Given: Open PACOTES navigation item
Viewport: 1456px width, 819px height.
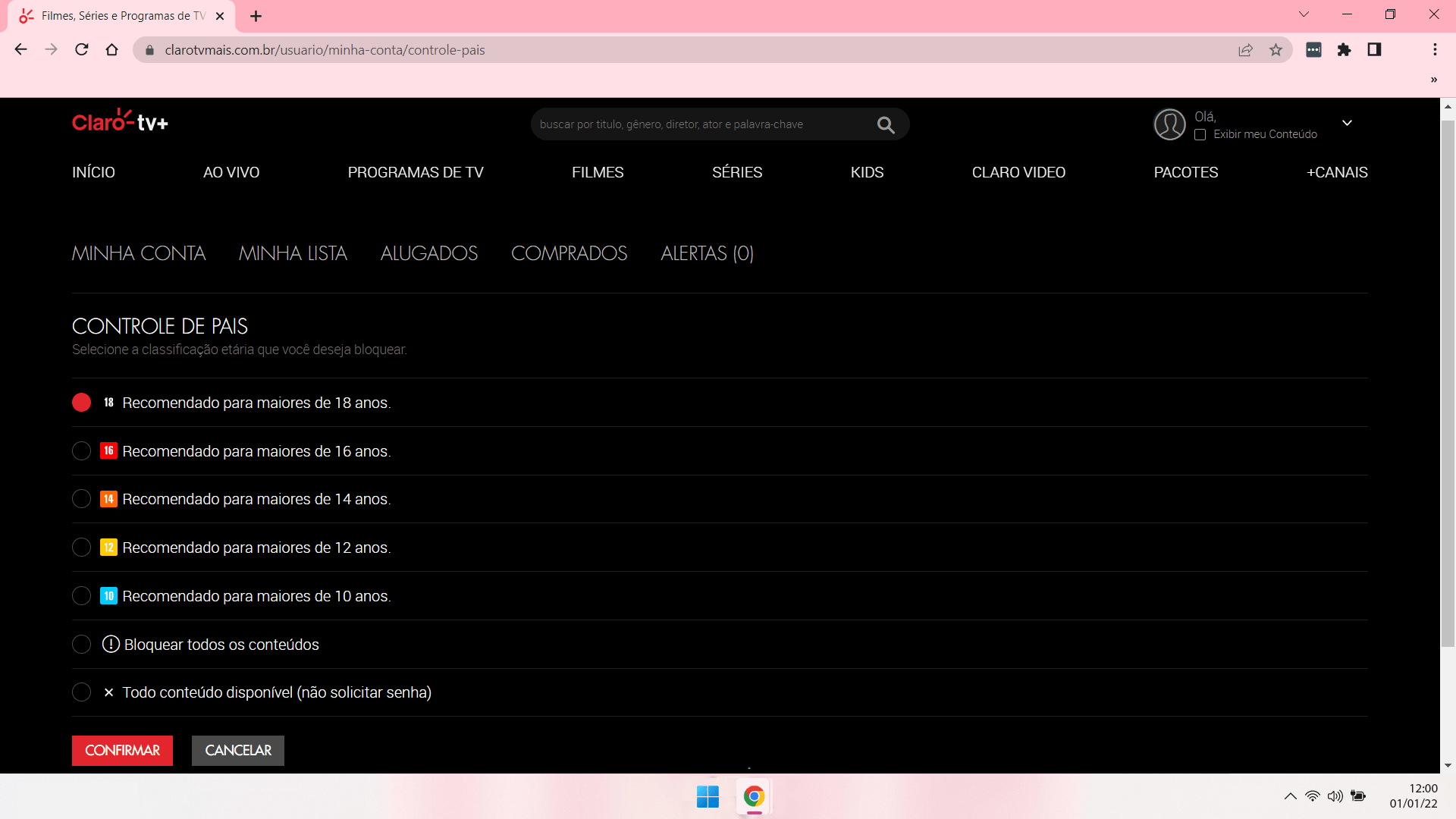Looking at the screenshot, I should click(1186, 172).
